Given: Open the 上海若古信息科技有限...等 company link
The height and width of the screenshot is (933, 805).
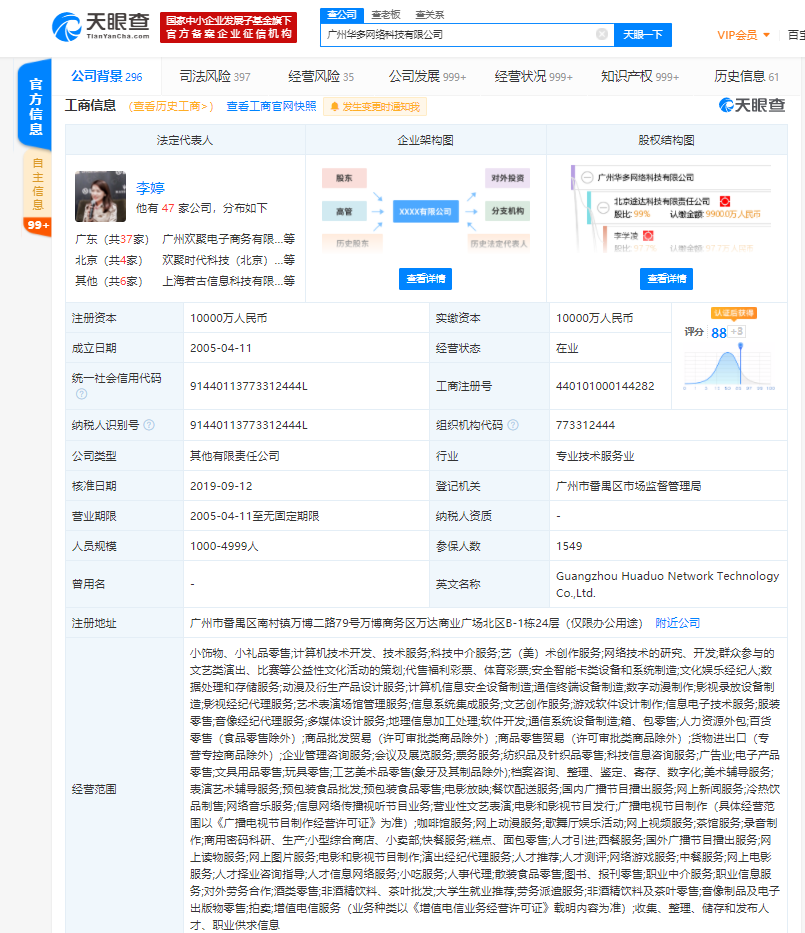Looking at the screenshot, I should 228,281.
